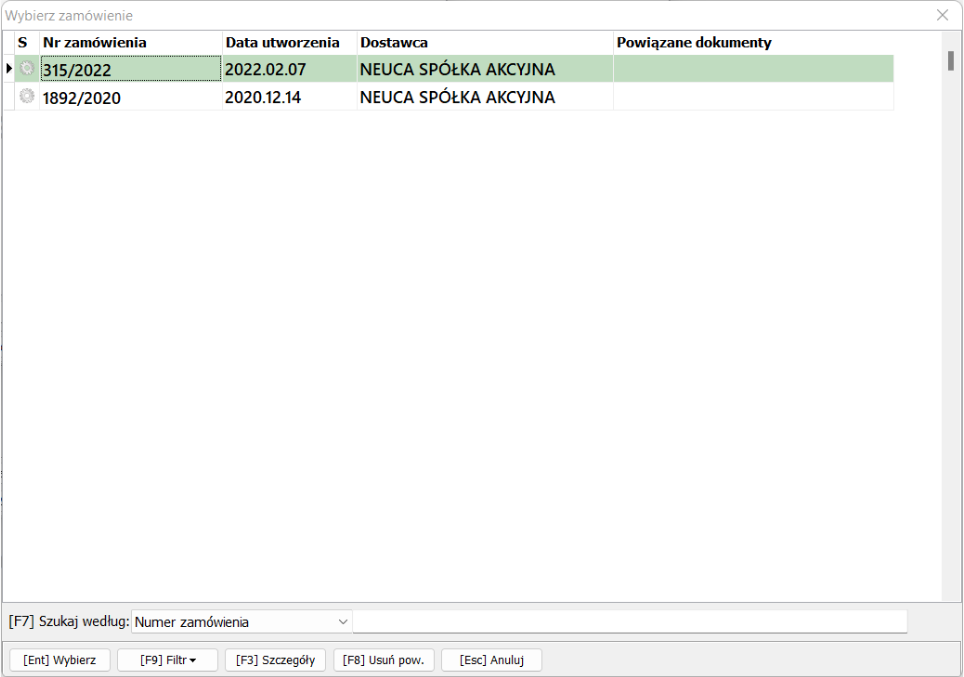Click the status gear icon for order 1892/2020
Viewport: 964px width, 677px height.
coord(26,96)
